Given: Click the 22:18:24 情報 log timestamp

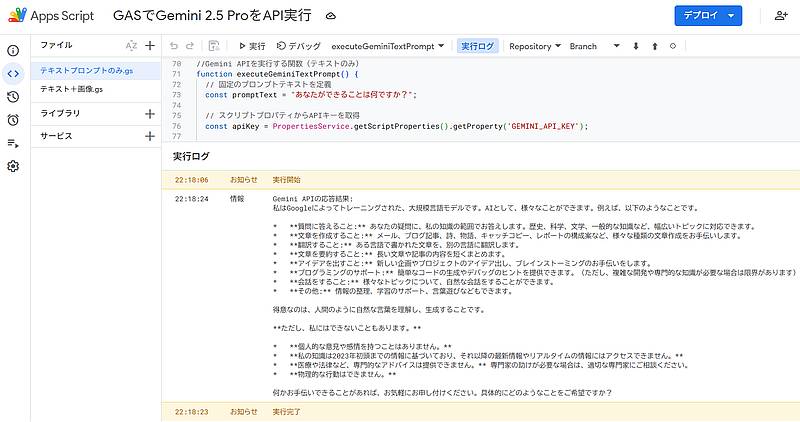Looking at the screenshot, I should tap(192, 199).
